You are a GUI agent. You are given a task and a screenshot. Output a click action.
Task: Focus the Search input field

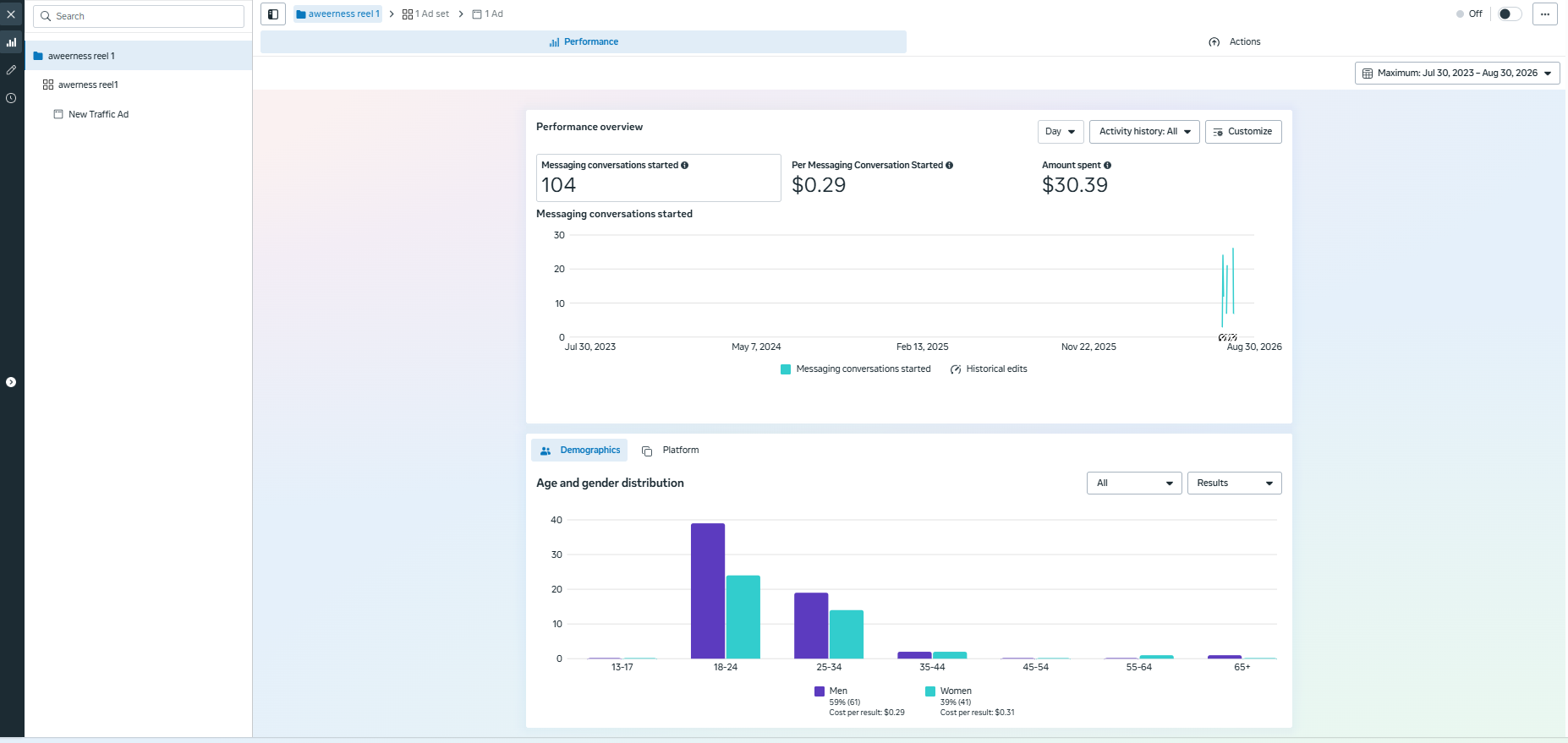139,16
